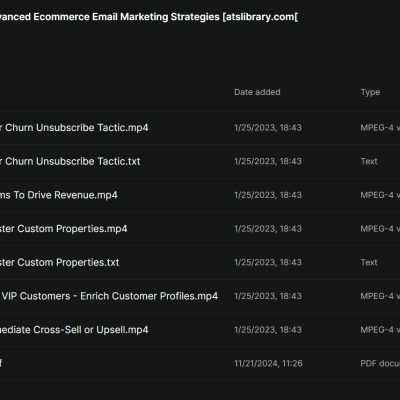Click the Text type cell of Unsubscribe Tactic.txt
Viewport: 400px width, 400px height.
369,161
